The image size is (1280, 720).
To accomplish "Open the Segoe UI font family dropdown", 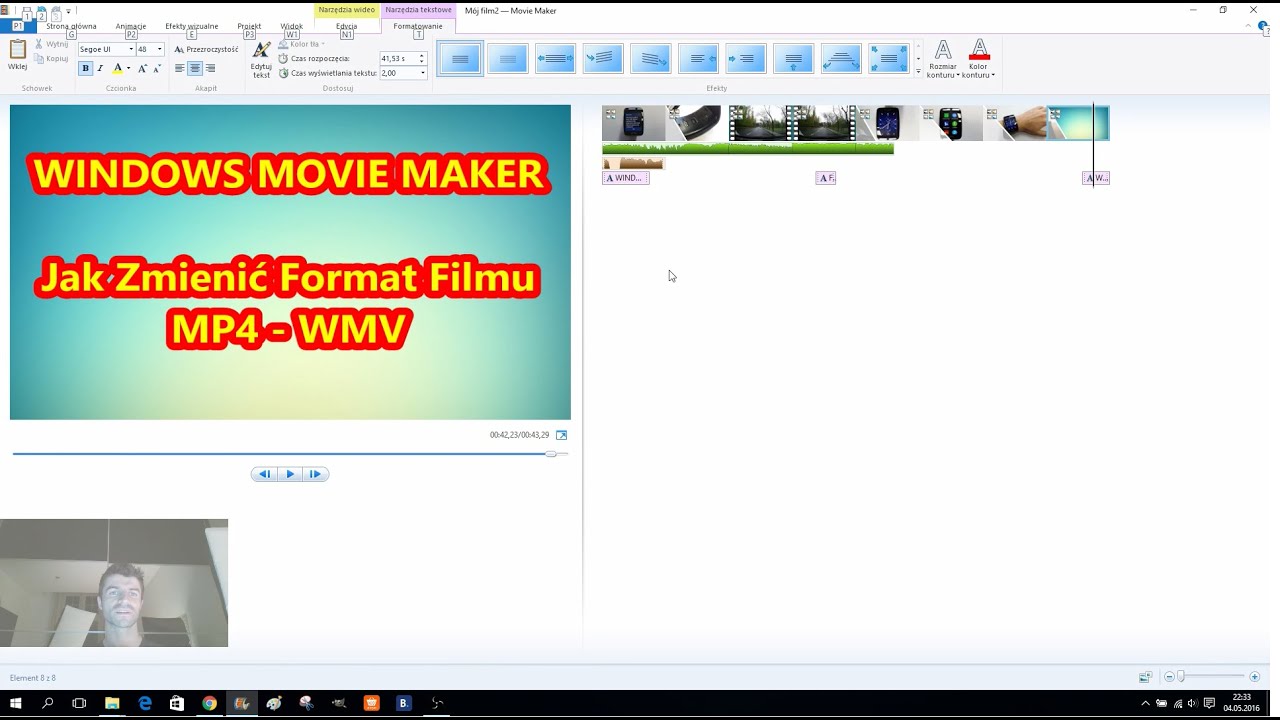I will [x=131, y=49].
